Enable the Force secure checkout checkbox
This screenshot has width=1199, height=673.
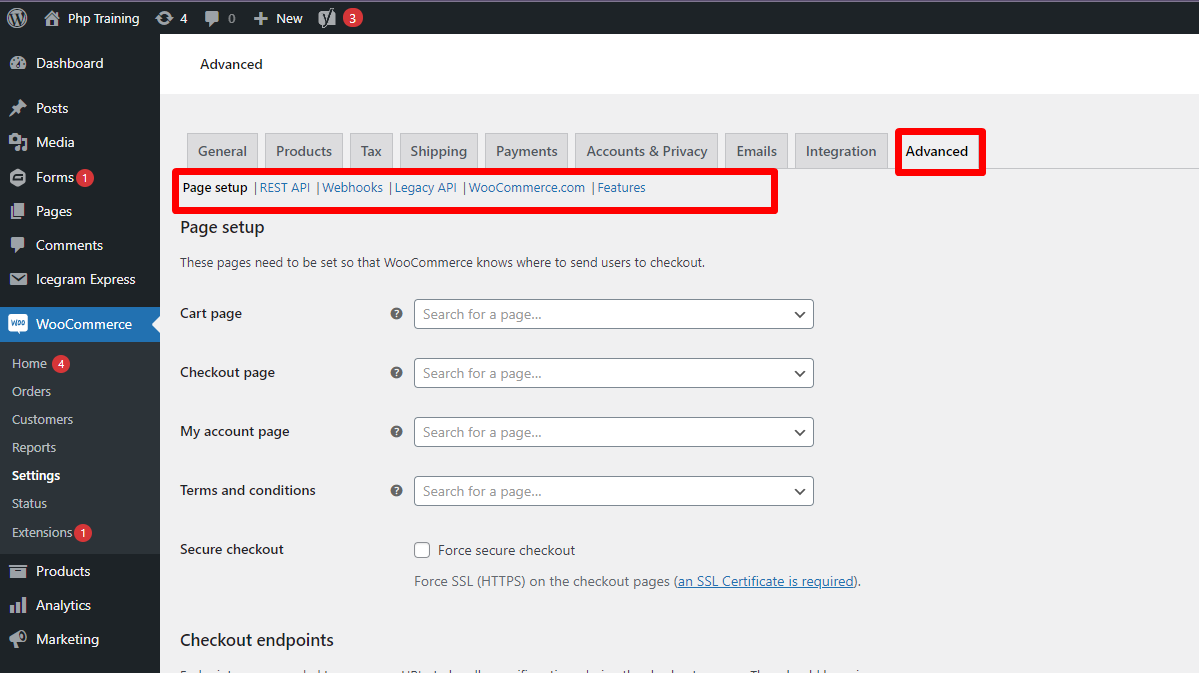tap(422, 550)
